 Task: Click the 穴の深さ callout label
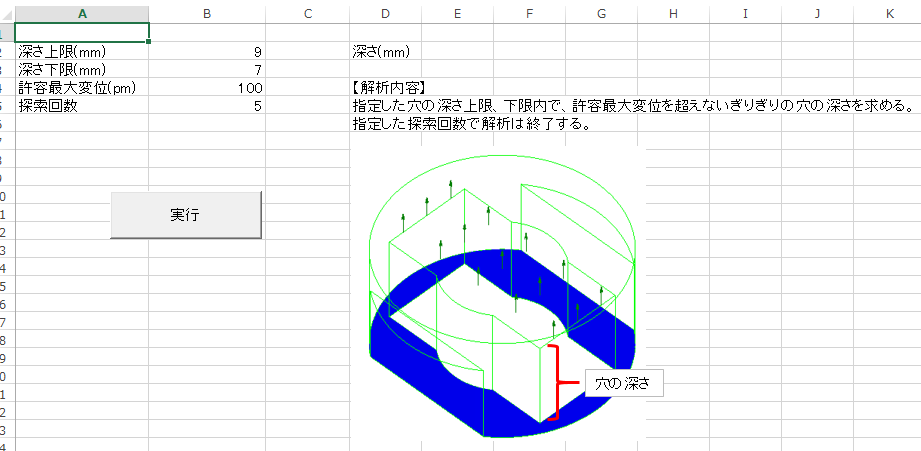(624, 383)
